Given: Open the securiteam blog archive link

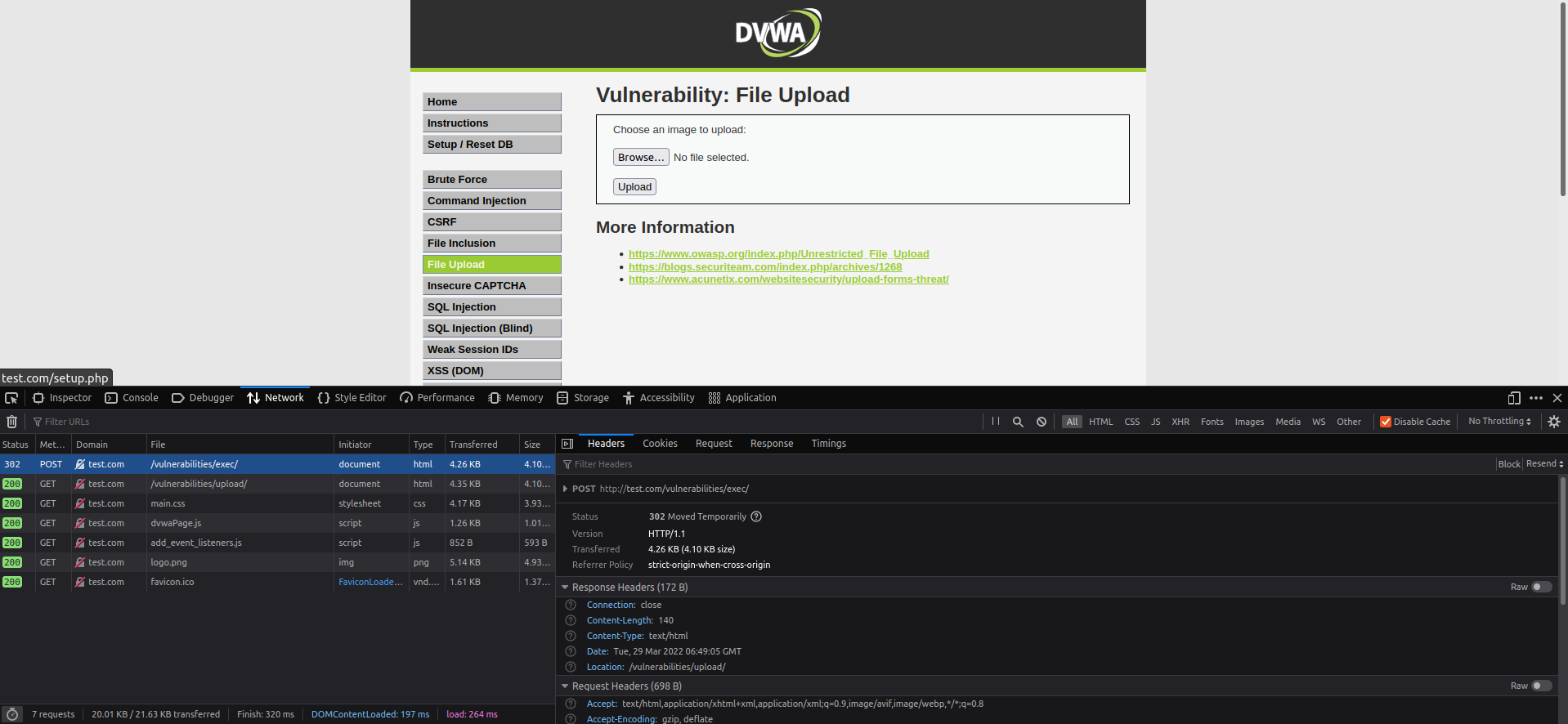Looking at the screenshot, I should point(765,266).
